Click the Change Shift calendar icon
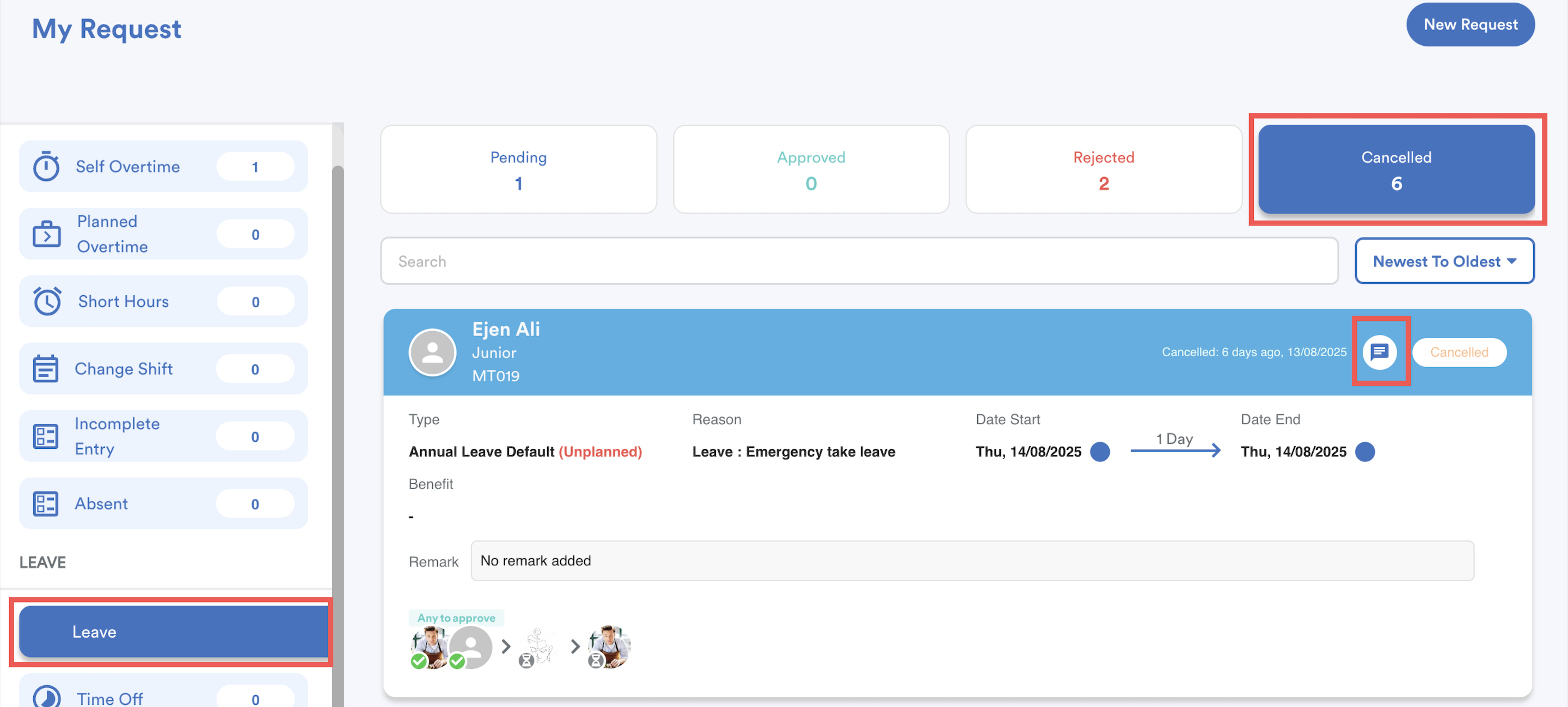The width and height of the screenshot is (1568, 707). click(x=46, y=368)
